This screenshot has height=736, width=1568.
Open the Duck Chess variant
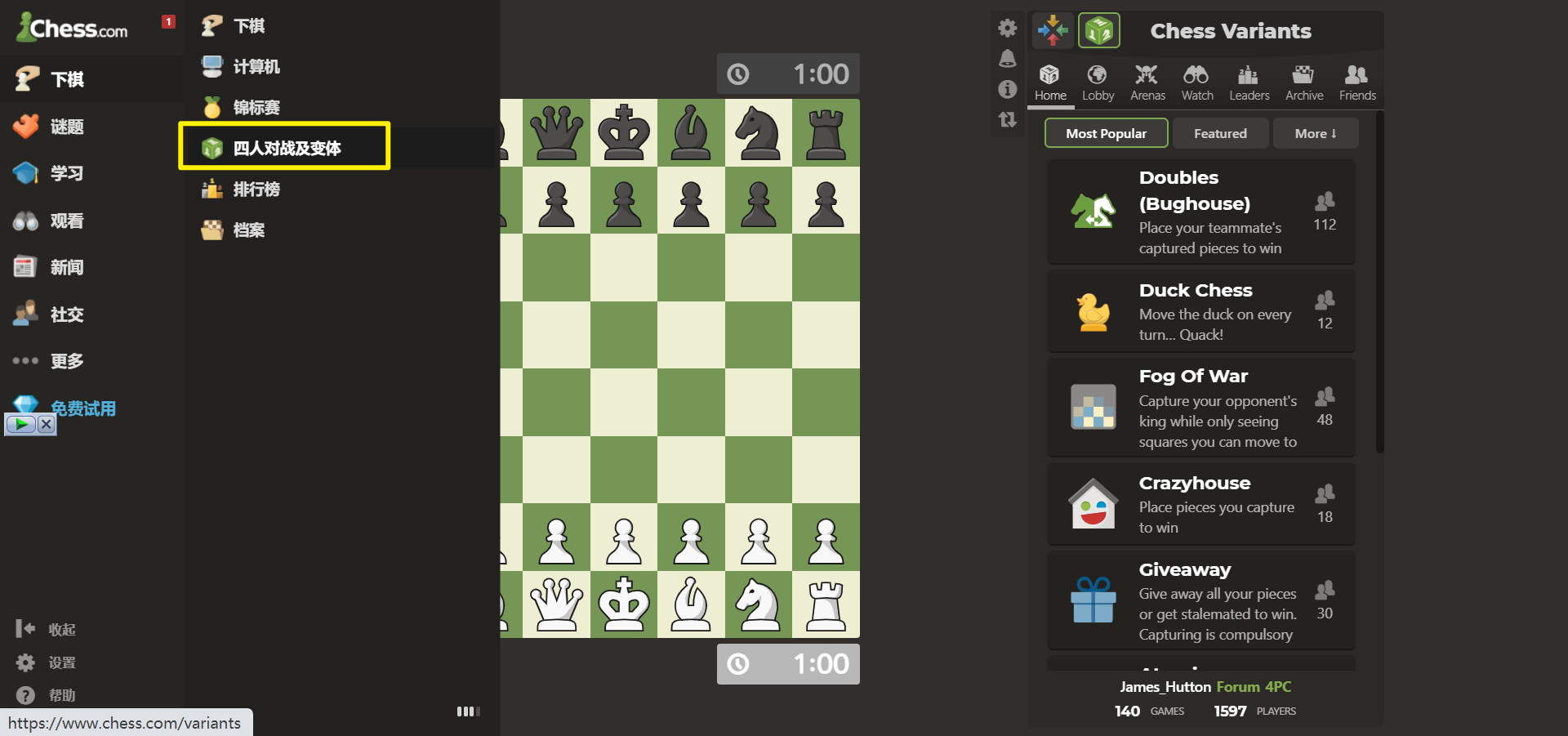[x=1201, y=311]
